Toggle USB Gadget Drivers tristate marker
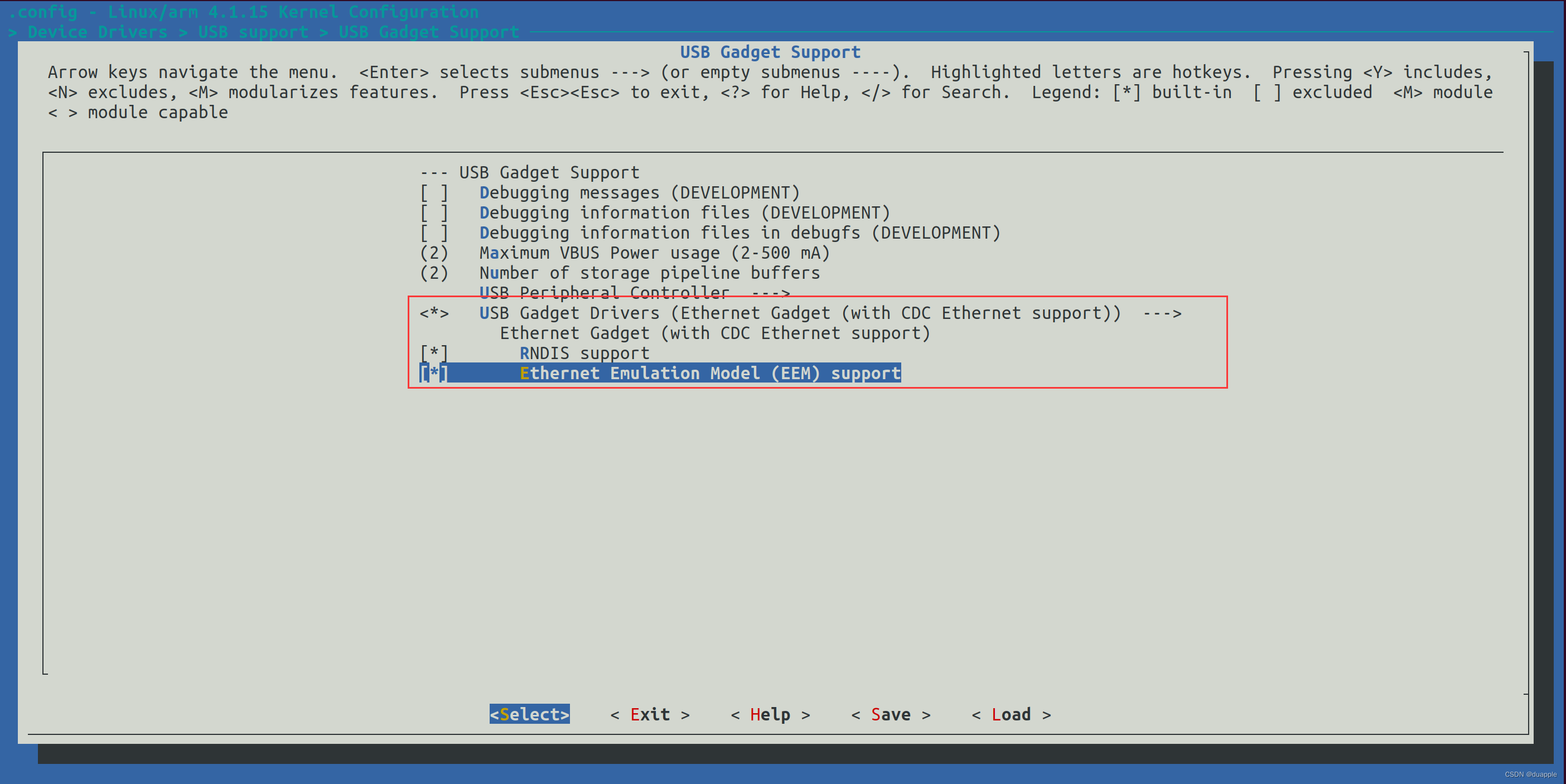 tap(434, 313)
